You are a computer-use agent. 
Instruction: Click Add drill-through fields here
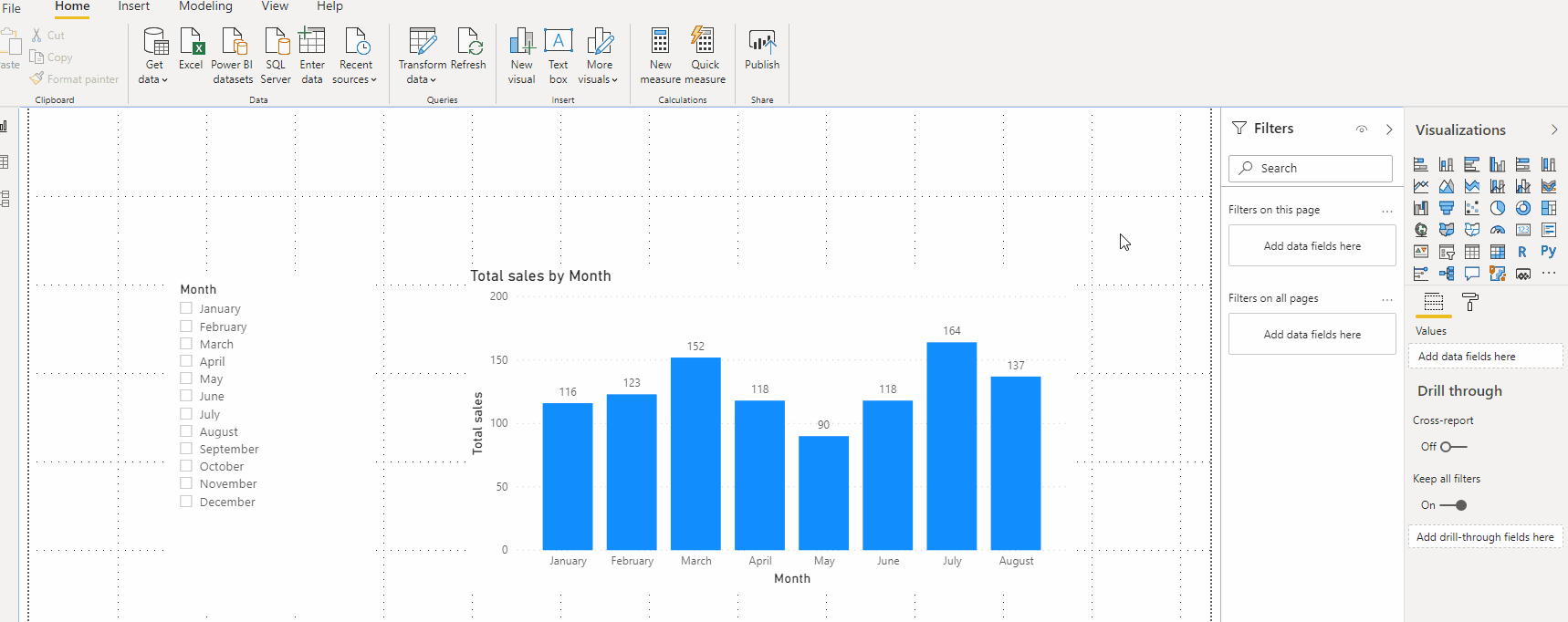1485,537
